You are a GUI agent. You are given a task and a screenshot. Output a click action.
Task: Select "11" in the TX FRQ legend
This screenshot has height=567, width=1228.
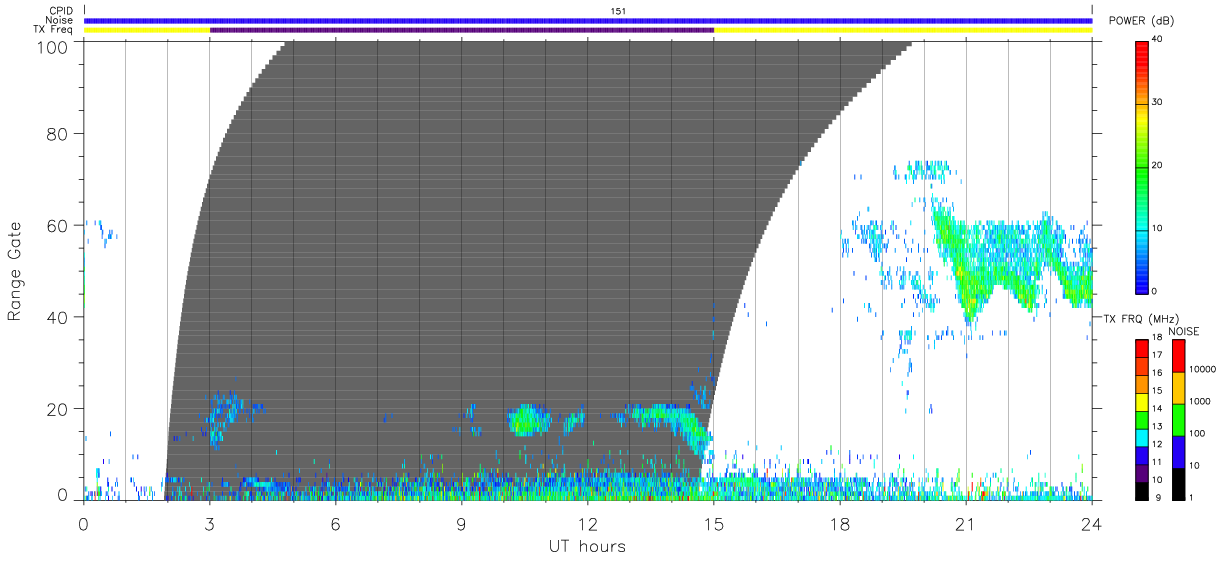[1157, 462]
